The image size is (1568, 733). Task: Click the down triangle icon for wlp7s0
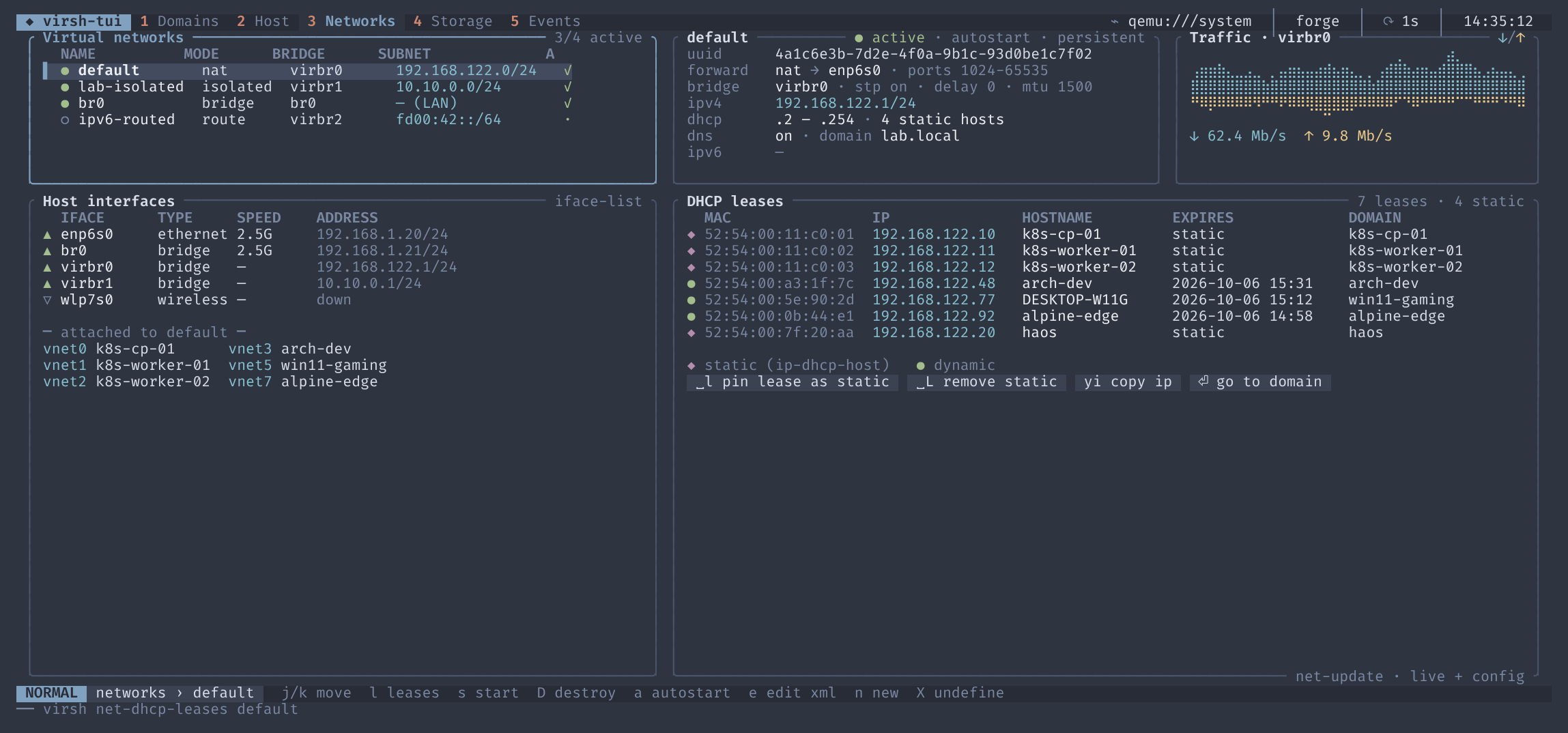[47, 300]
